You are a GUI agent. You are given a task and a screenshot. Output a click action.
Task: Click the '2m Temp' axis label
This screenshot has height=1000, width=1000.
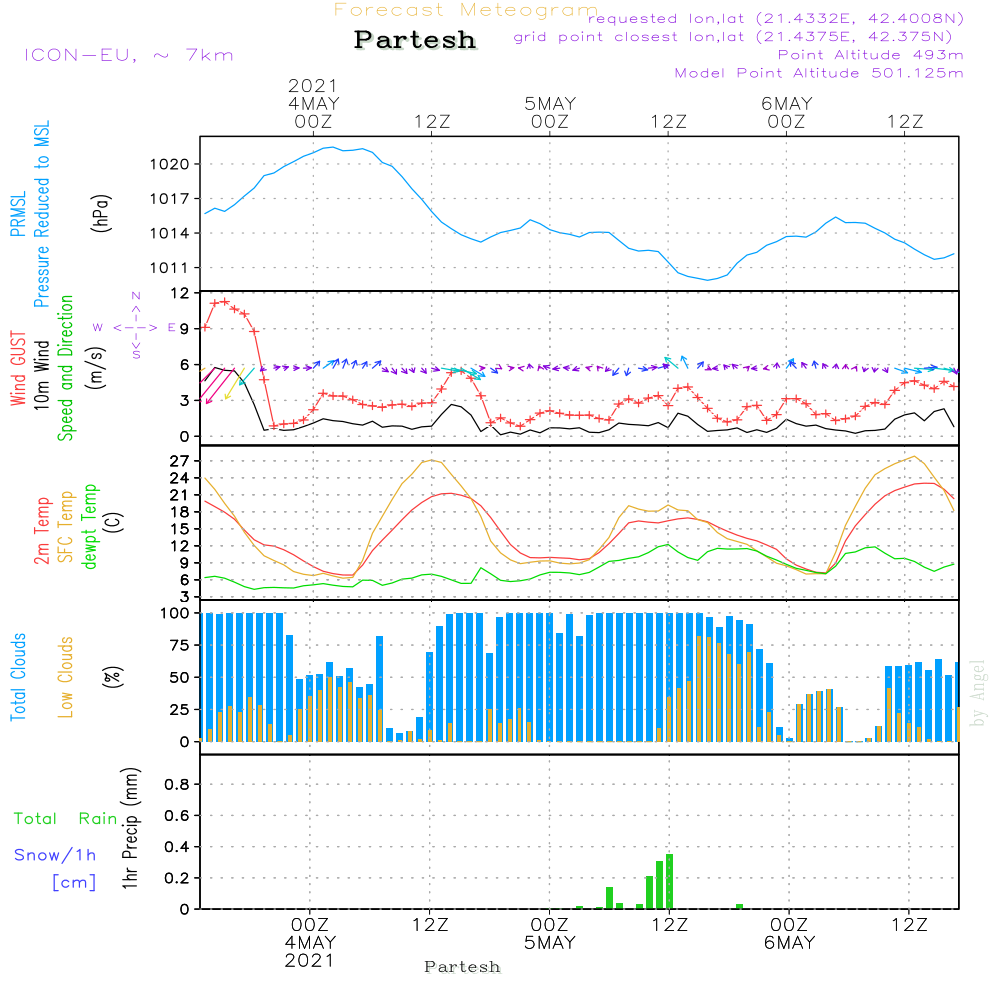[41, 531]
